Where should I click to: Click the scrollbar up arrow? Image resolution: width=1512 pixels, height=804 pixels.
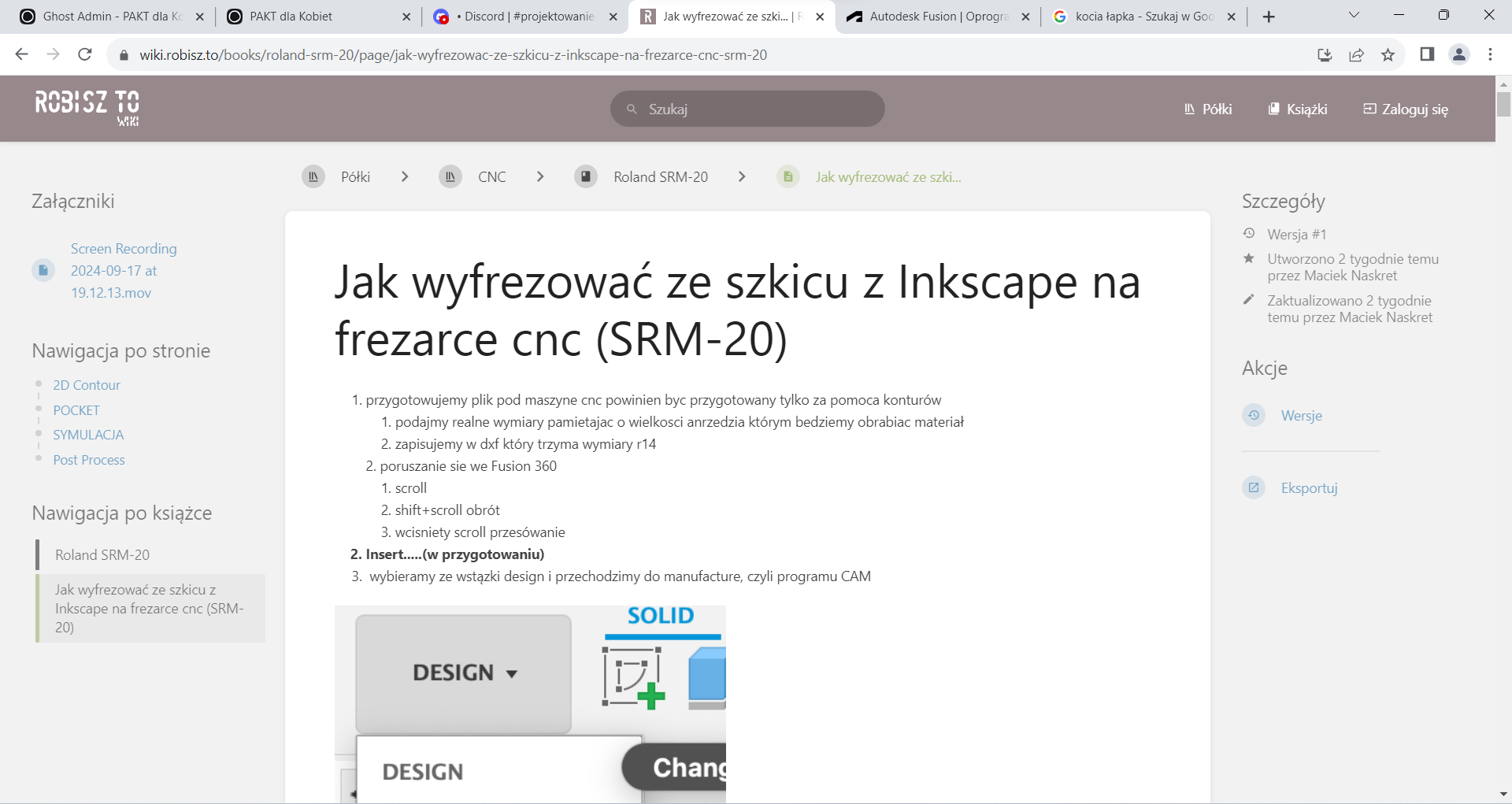pyautogui.click(x=1503, y=83)
